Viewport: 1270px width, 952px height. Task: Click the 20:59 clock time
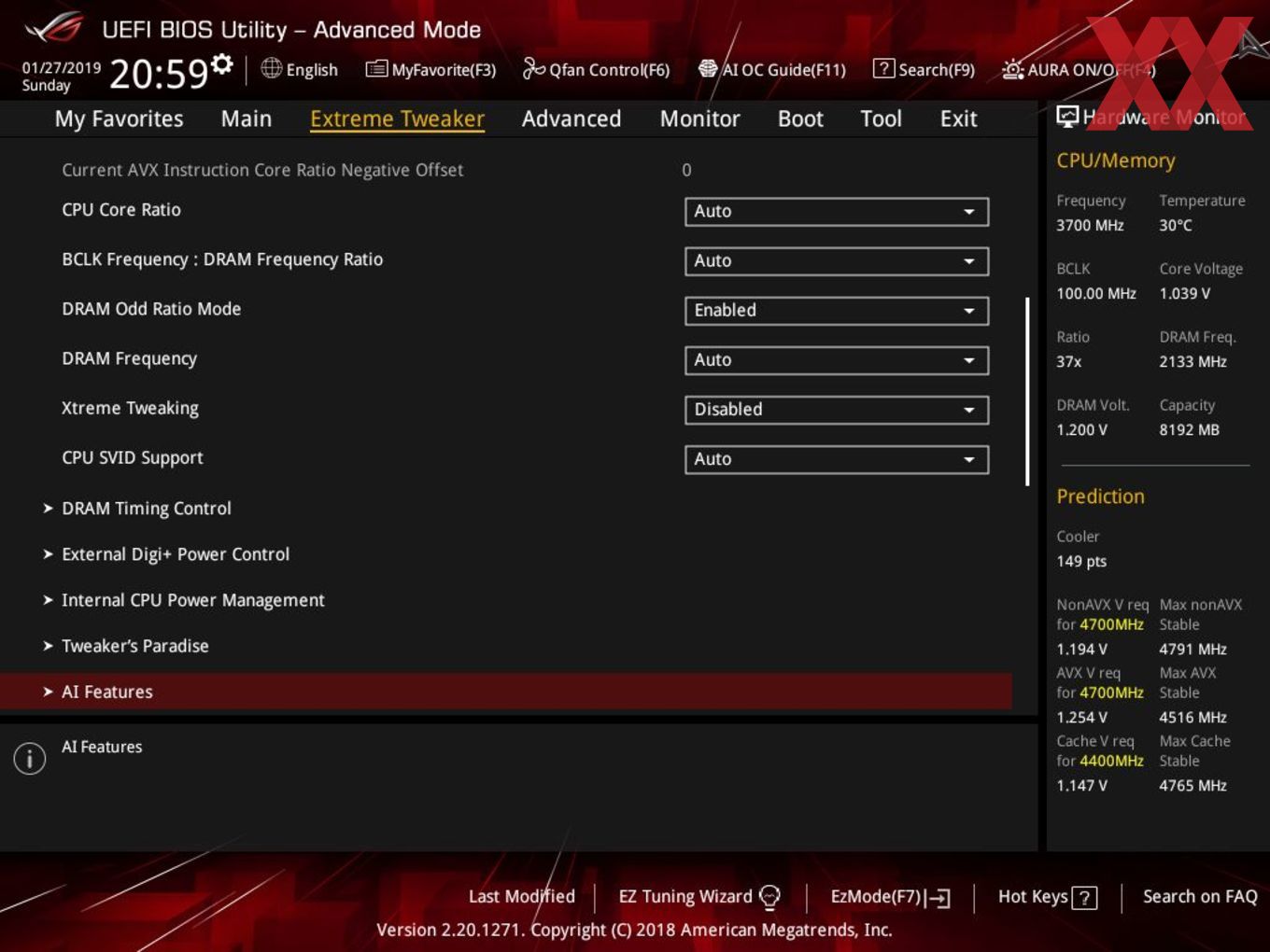(x=159, y=73)
